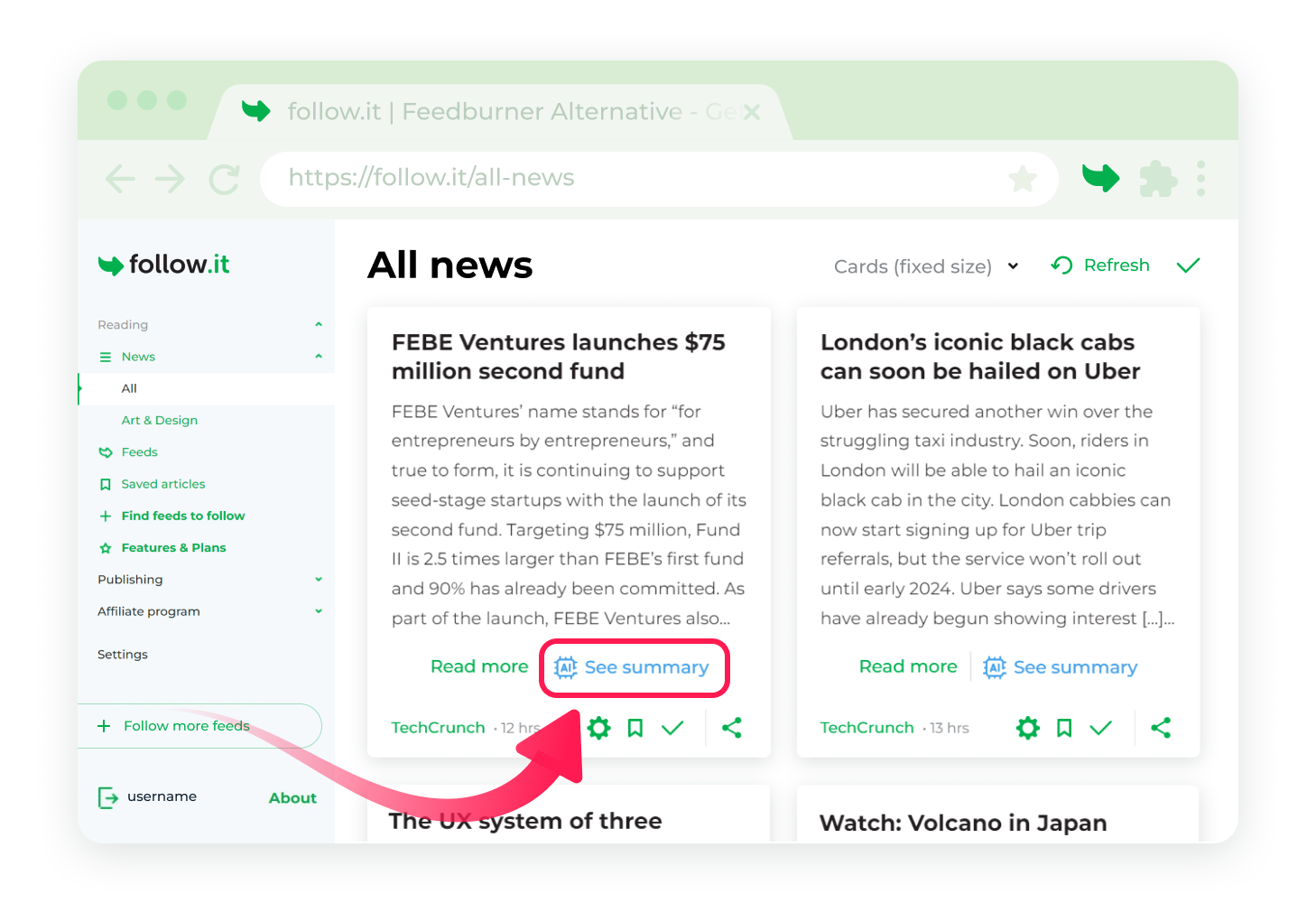
Task: Close the follow.it browser tab
Action: point(751,112)
